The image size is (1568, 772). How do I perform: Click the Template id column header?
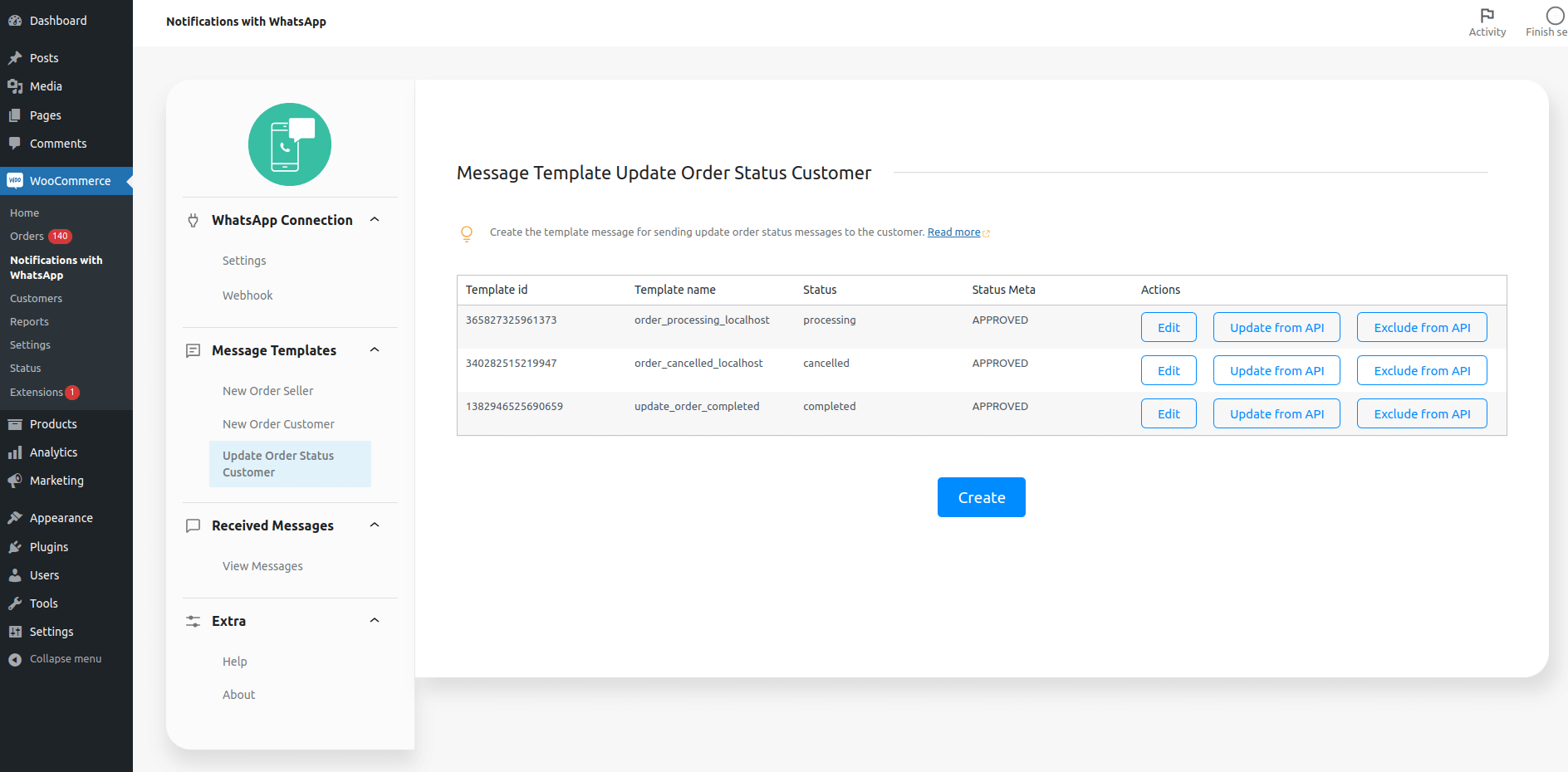497,290
